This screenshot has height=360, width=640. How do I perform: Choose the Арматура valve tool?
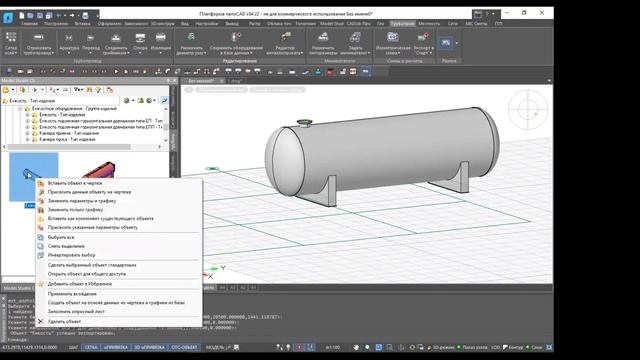point(69,43)
